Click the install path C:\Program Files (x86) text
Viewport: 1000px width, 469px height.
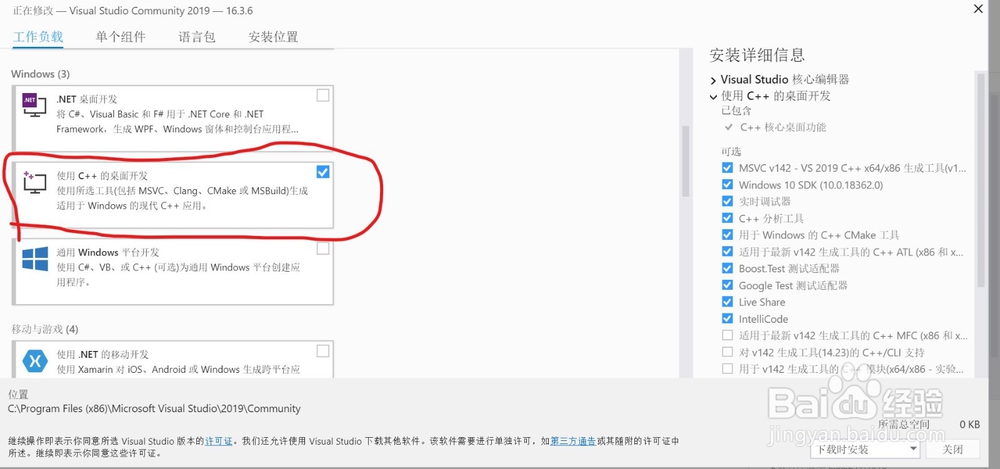154,408
